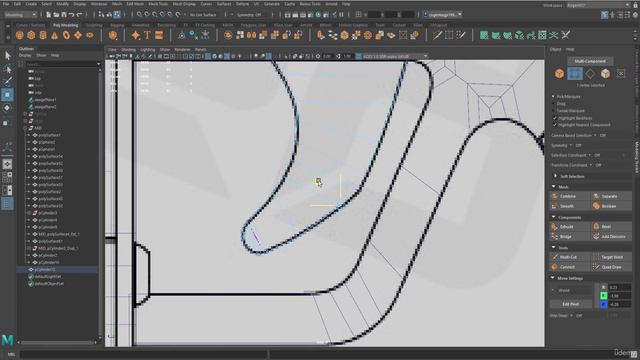
Task: Click the Multi-Cut shelf knife icon
Action: point(437,36)
